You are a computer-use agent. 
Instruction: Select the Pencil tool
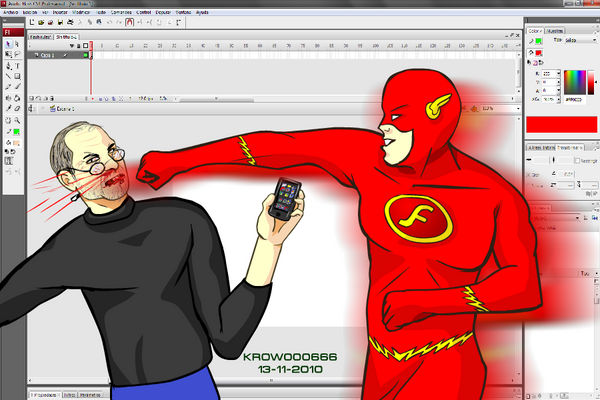pos(8,87)
